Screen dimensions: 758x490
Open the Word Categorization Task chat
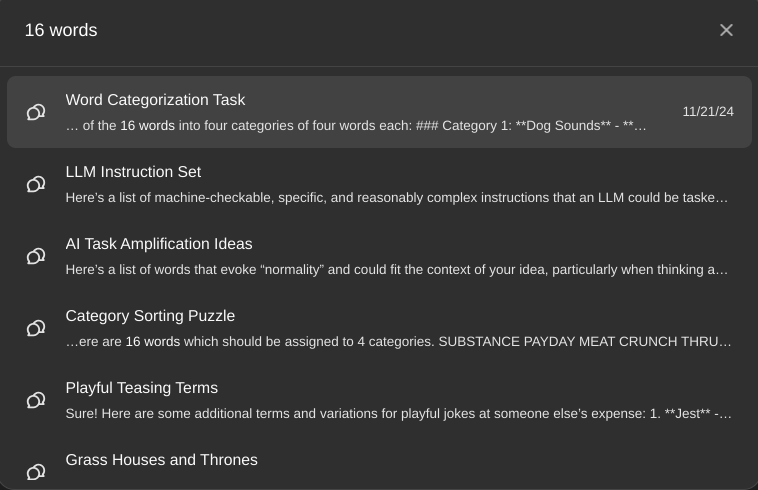[x=379, y=112]
